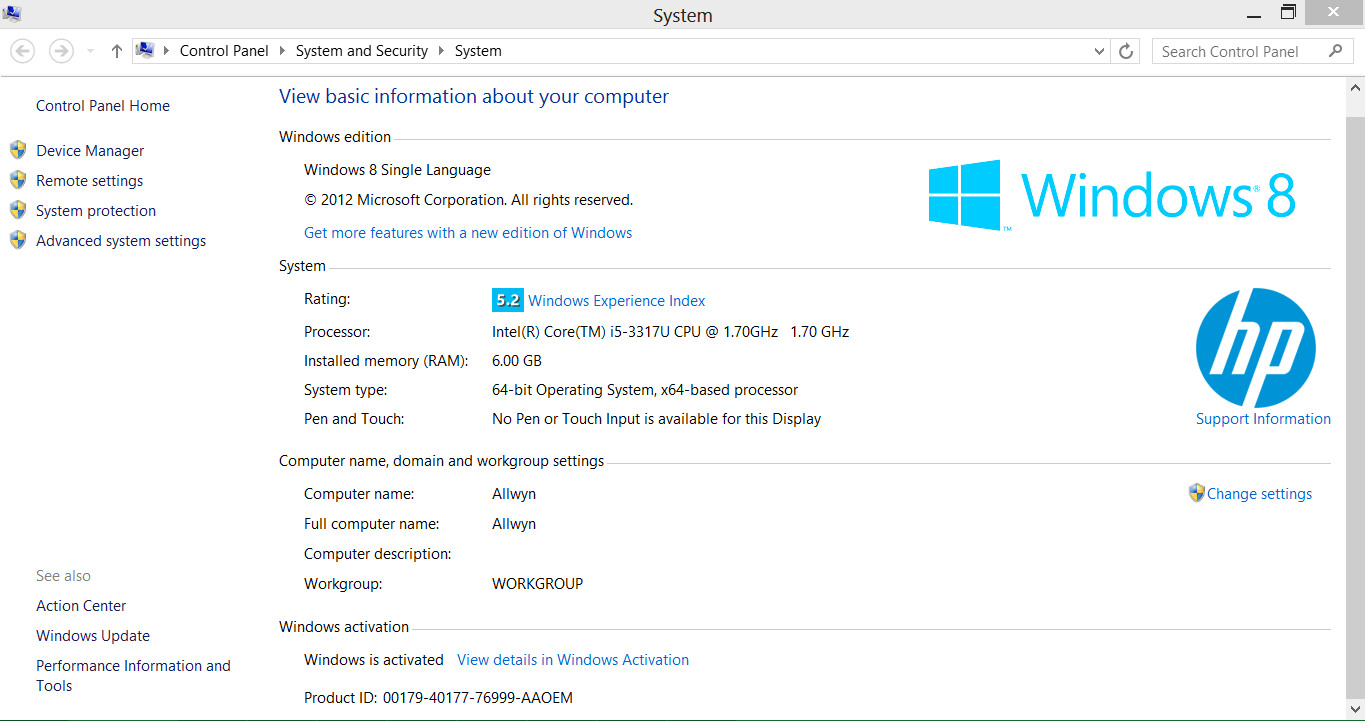1365x721 pixels.
Task: Click the 5.2 rating badge
Action: coord(508,300)
